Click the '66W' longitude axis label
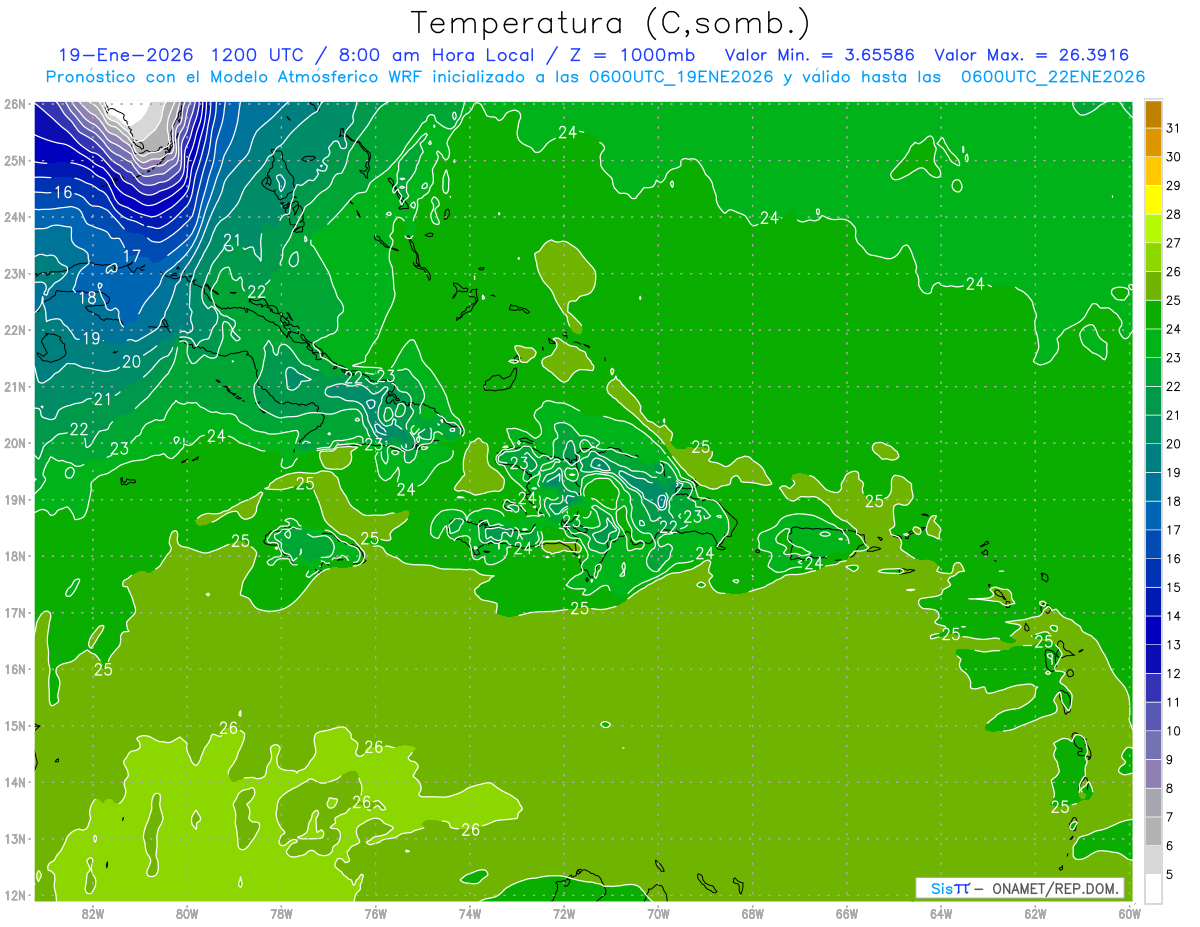1200x927 pixels. (x=847, y=913)
